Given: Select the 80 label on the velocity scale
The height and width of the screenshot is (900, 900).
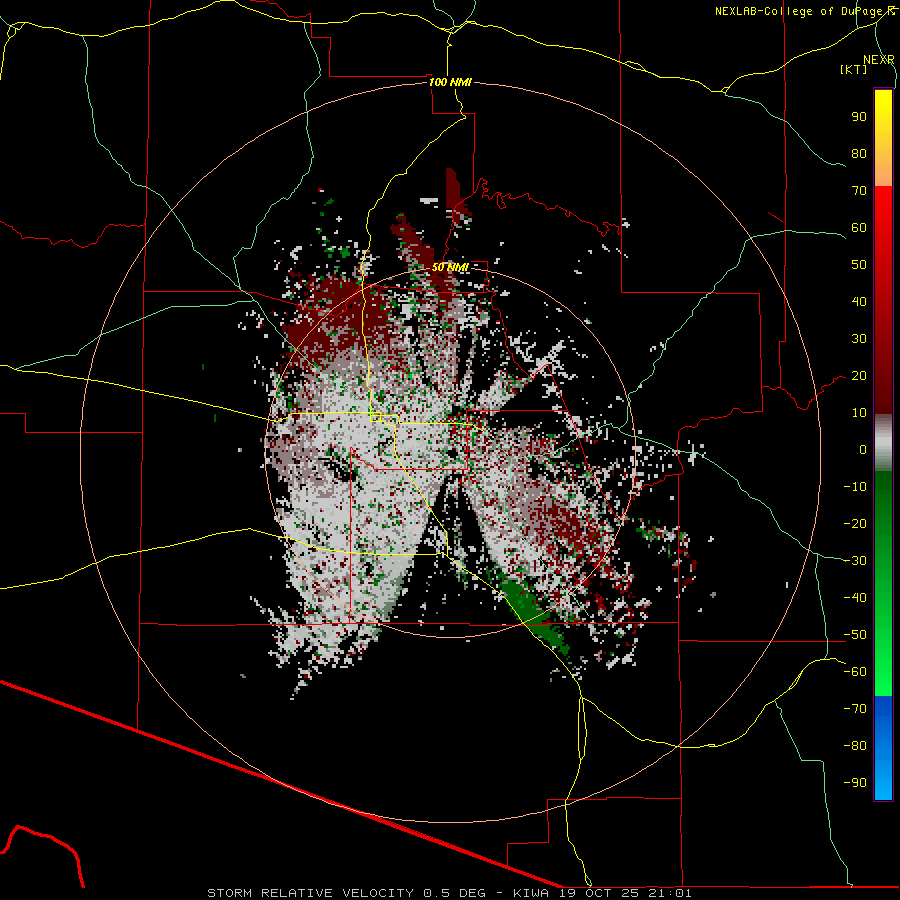Looking at the screenshot, I should 859,154.
